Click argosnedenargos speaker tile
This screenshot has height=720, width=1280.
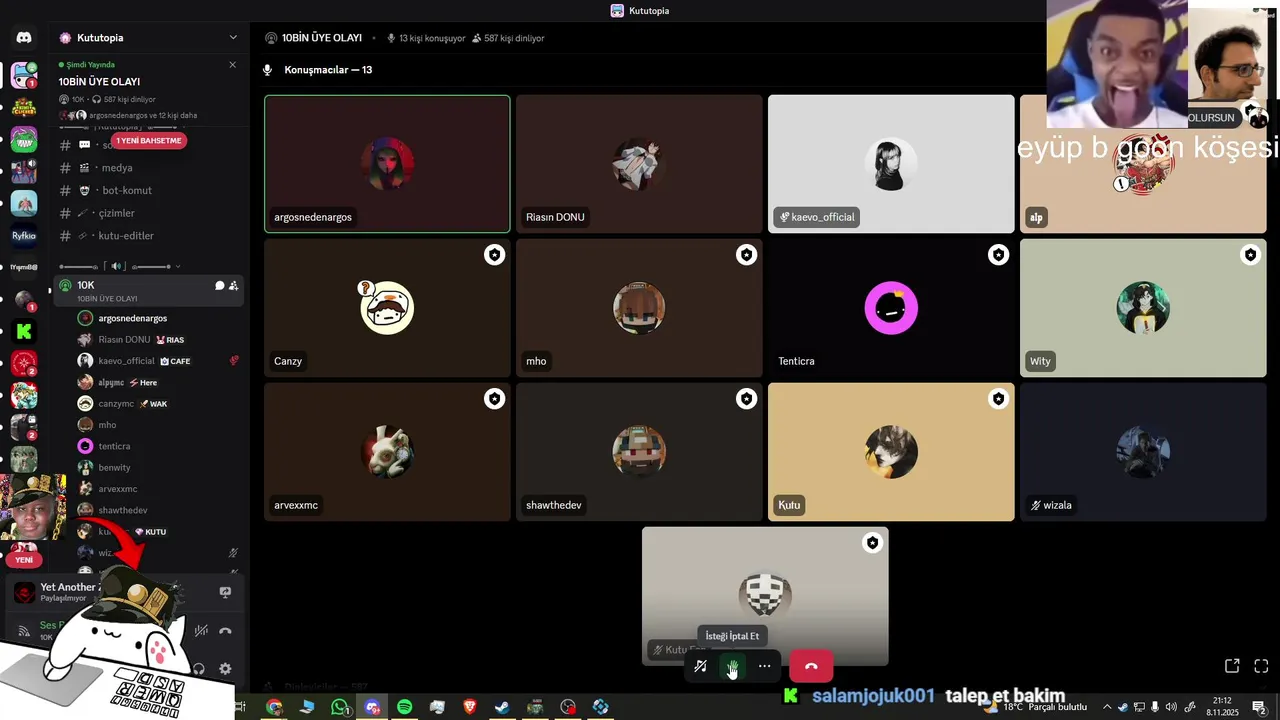coord(387,164)
